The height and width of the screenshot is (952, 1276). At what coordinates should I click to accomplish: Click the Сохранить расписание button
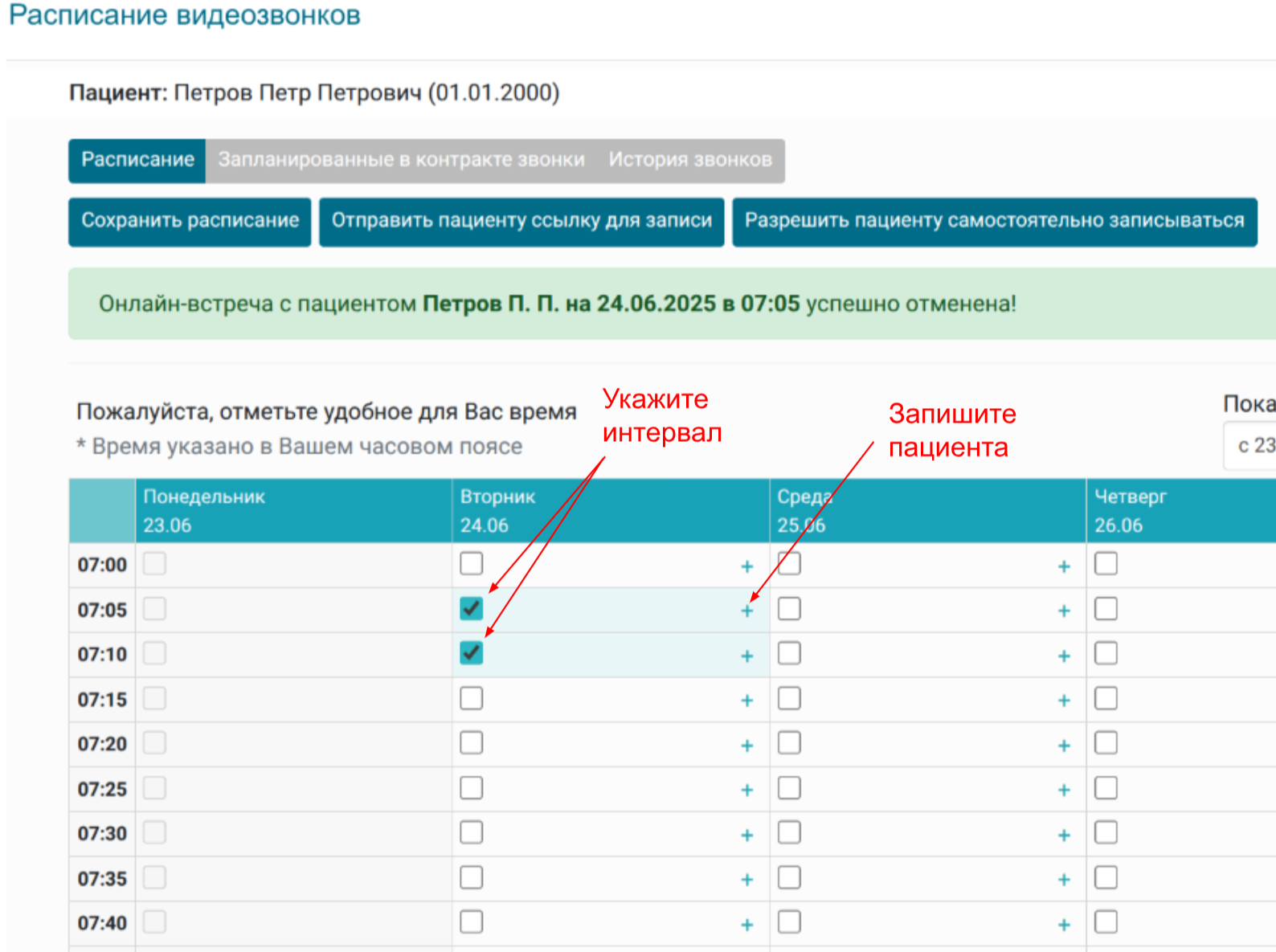coord(190,221)
